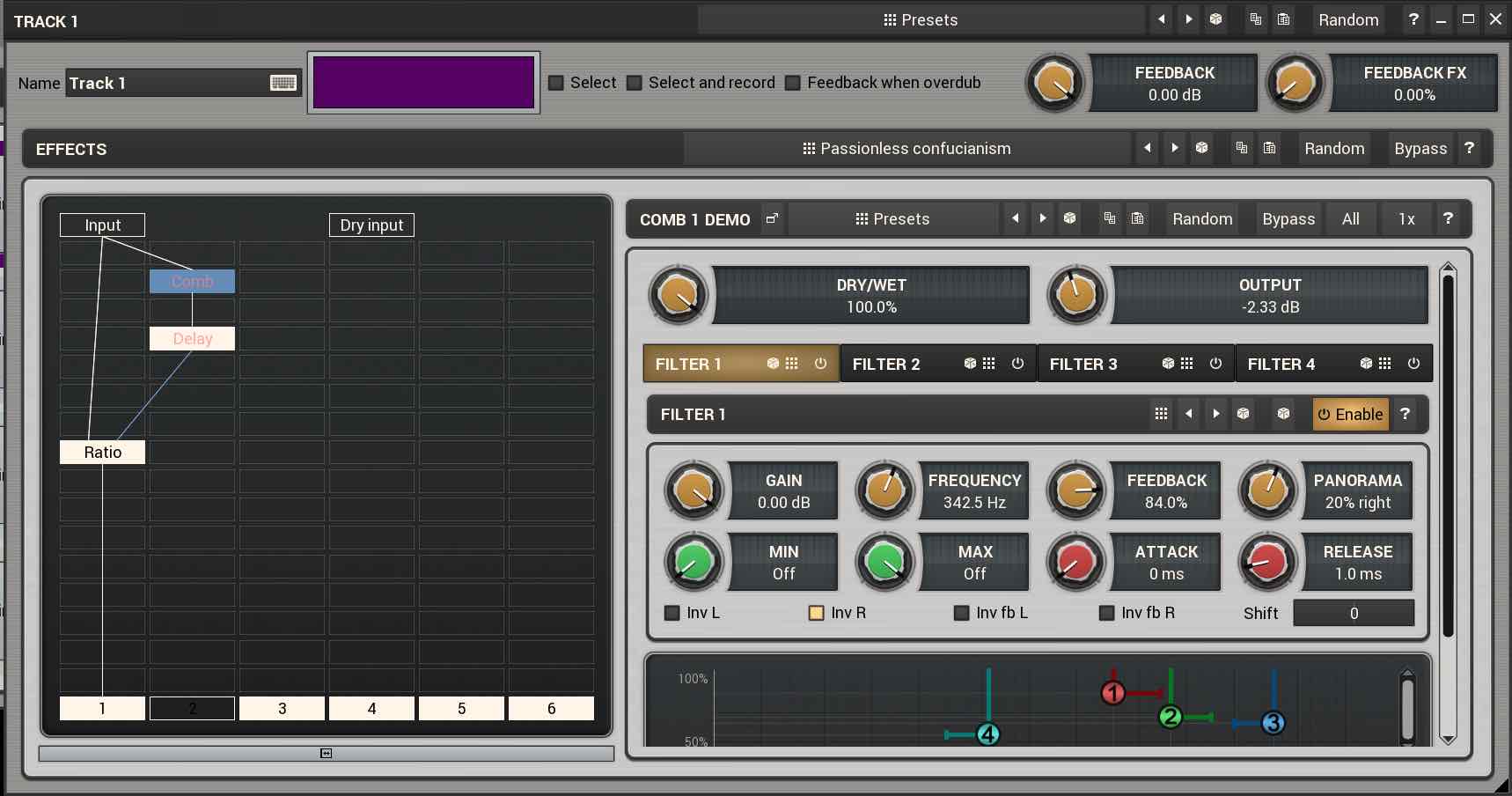Click Filter 3 randomize dice icon
The width and height of the screenshot is (1512, 796).
[1168, 364]
